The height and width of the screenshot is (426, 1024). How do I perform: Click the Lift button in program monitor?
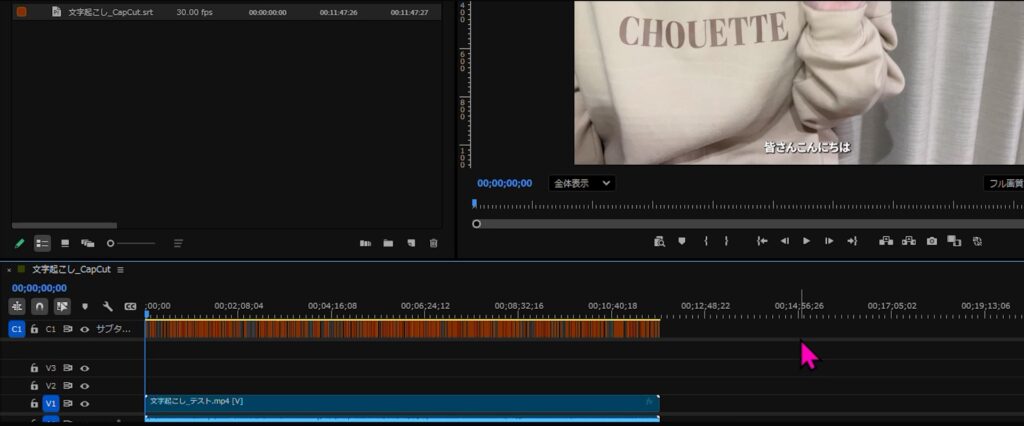coord(885,241)
